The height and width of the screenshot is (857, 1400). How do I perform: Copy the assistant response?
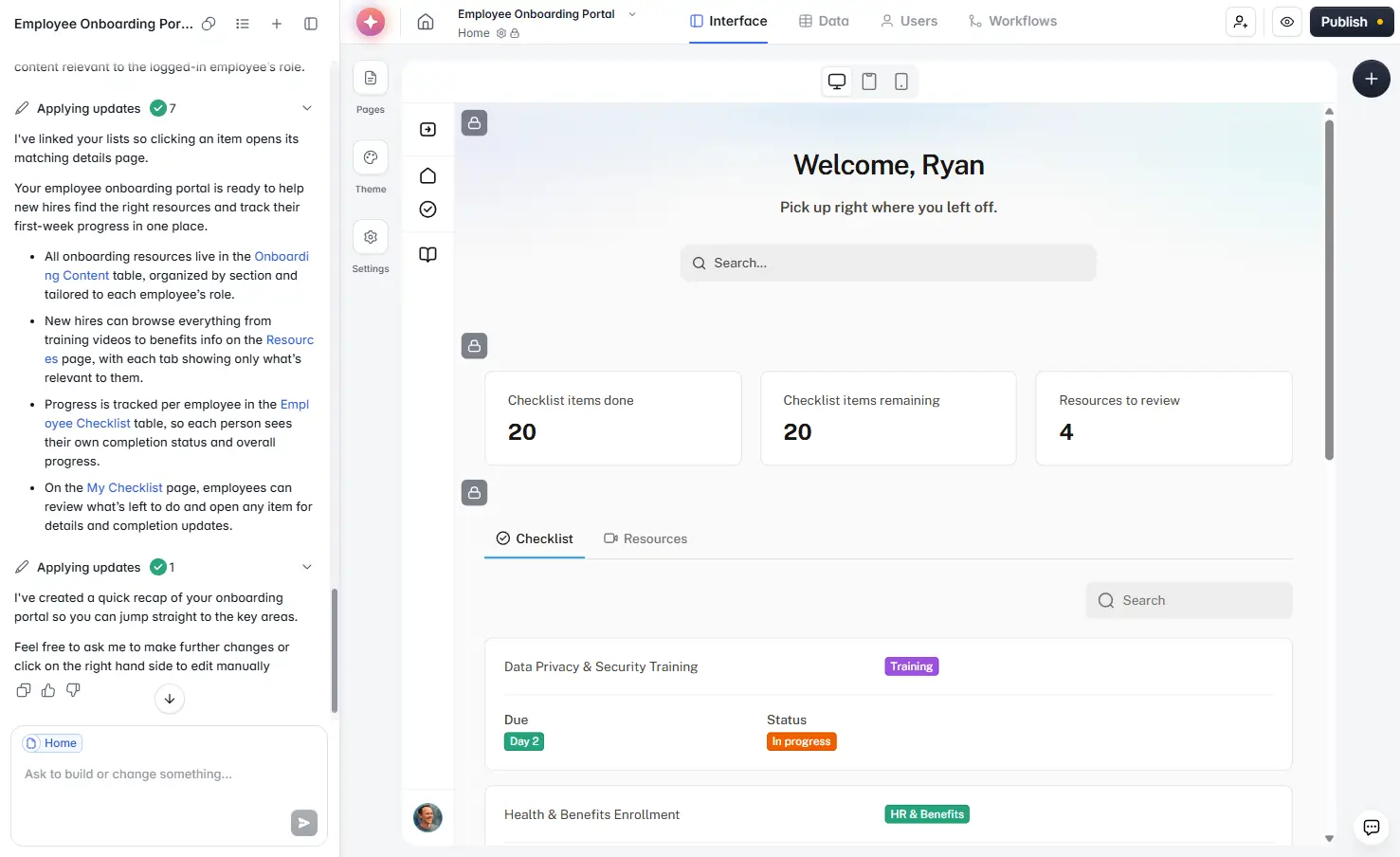(x=24, y=690)
